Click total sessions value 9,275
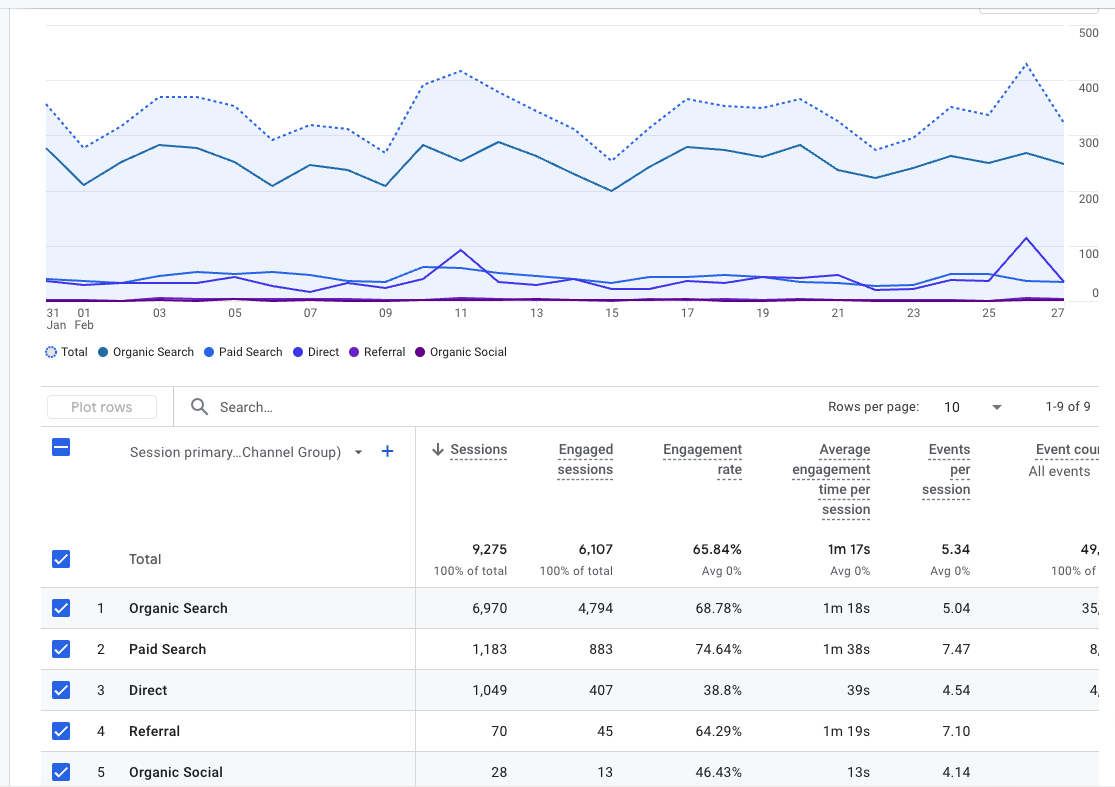 489,550
